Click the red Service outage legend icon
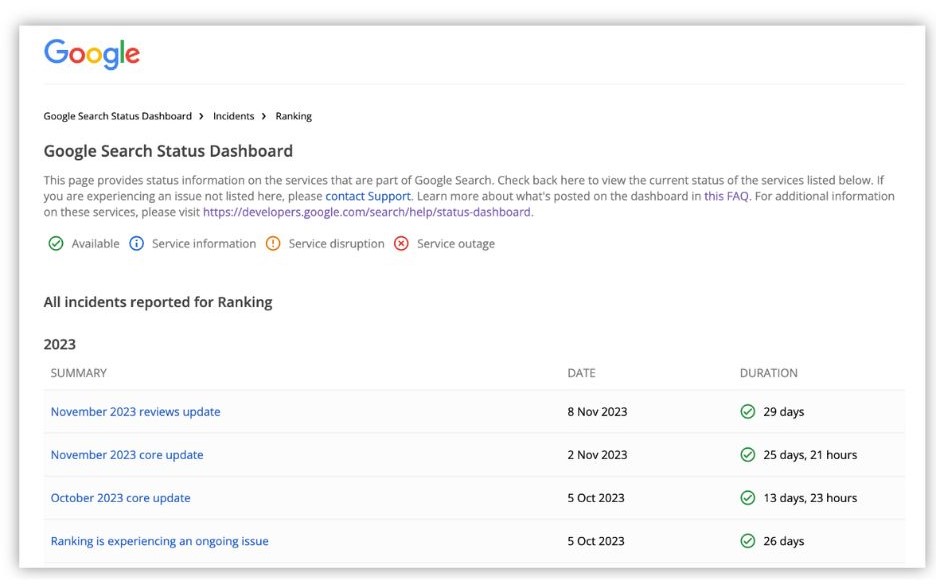 pyautogui.click(x=401, y=244)
